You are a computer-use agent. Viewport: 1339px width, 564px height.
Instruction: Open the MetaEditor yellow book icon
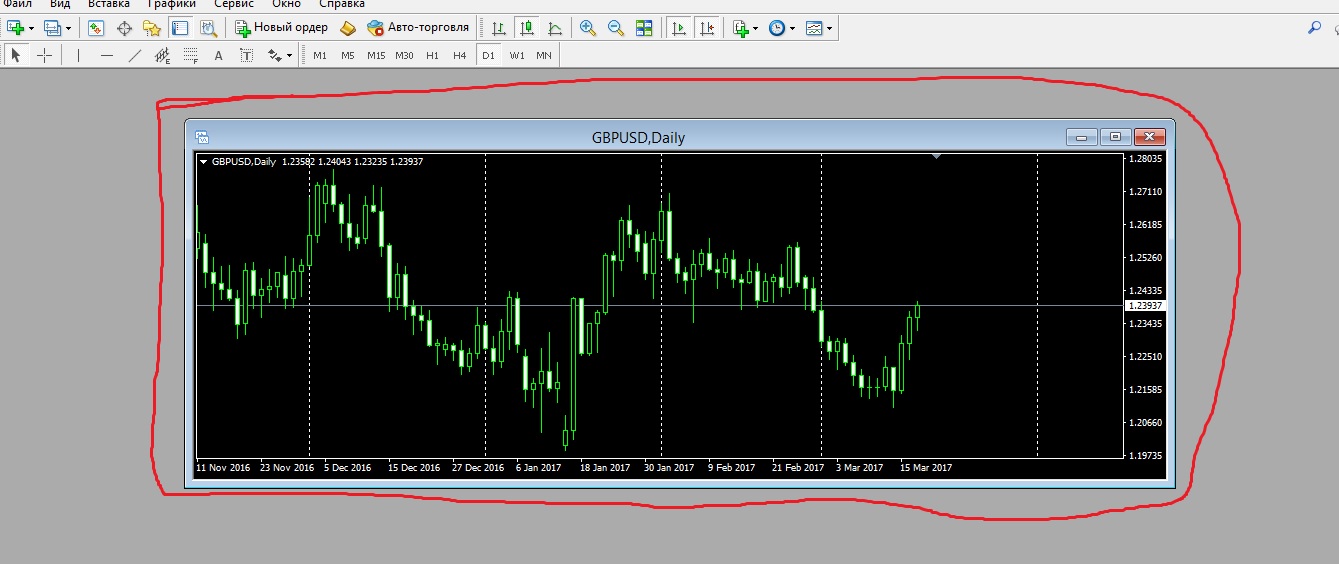coord(348,28)
